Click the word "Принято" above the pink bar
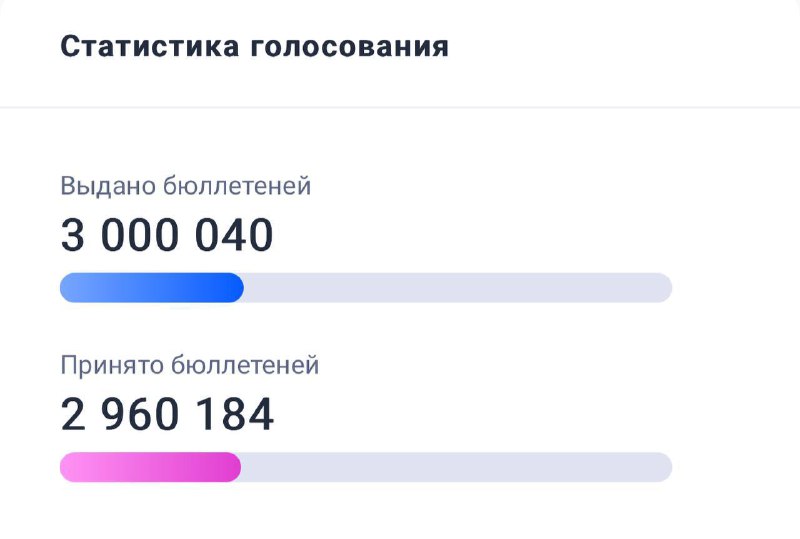 tap(112, 365)
